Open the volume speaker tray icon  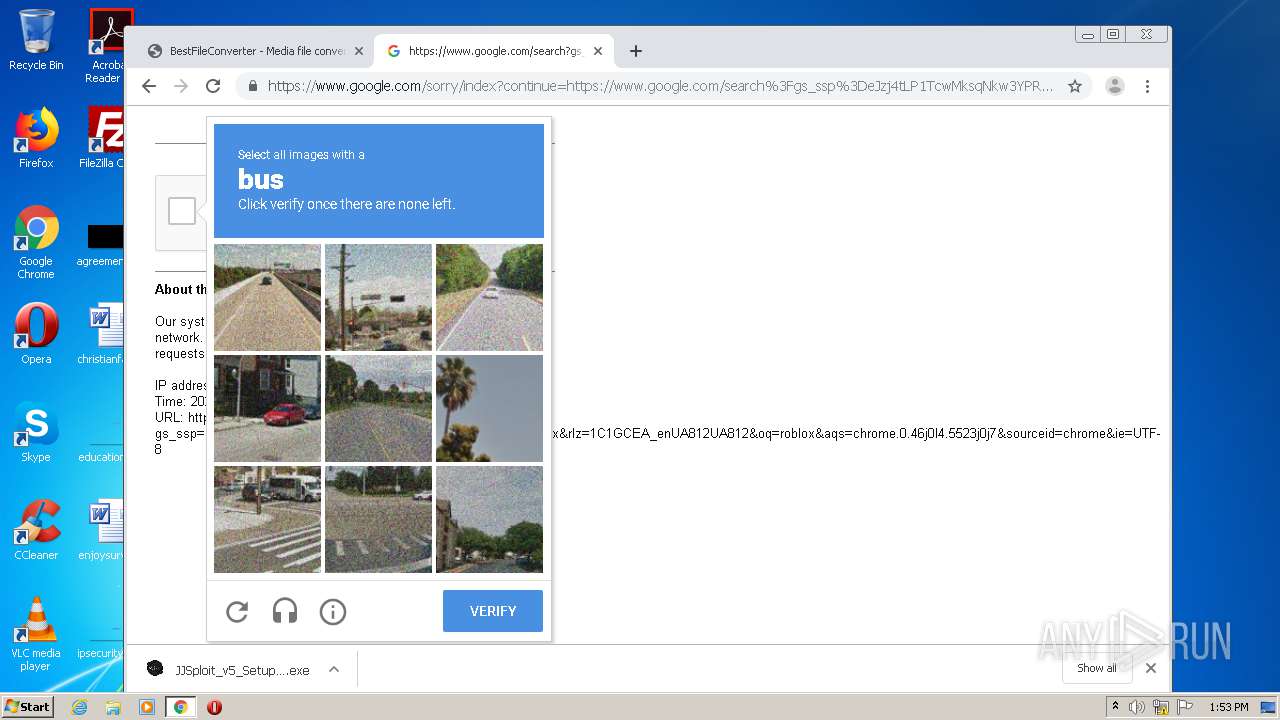click(1137, 707)
